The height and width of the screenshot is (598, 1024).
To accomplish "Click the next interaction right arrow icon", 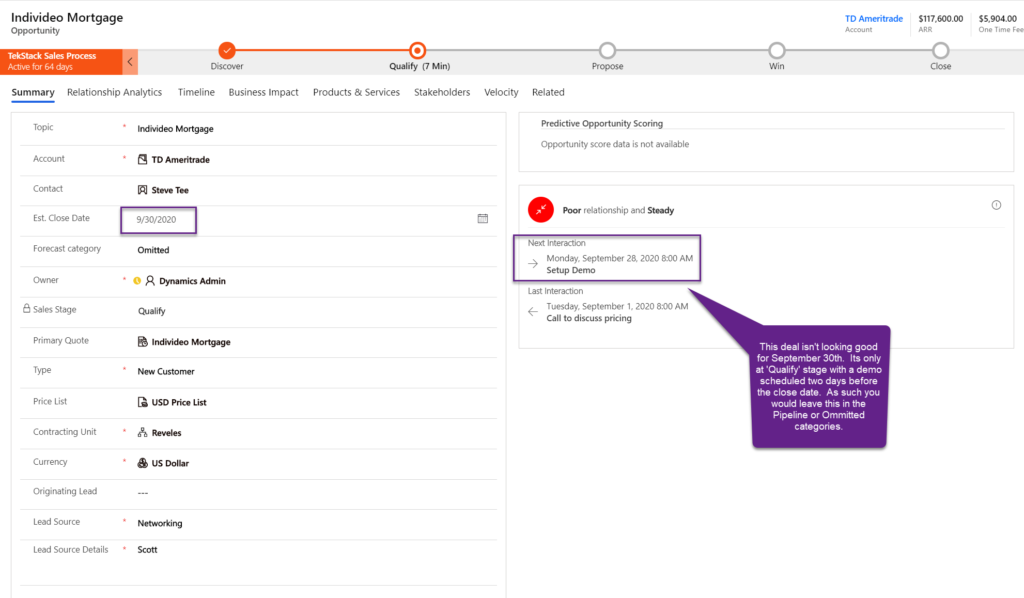I will [533, 264].
